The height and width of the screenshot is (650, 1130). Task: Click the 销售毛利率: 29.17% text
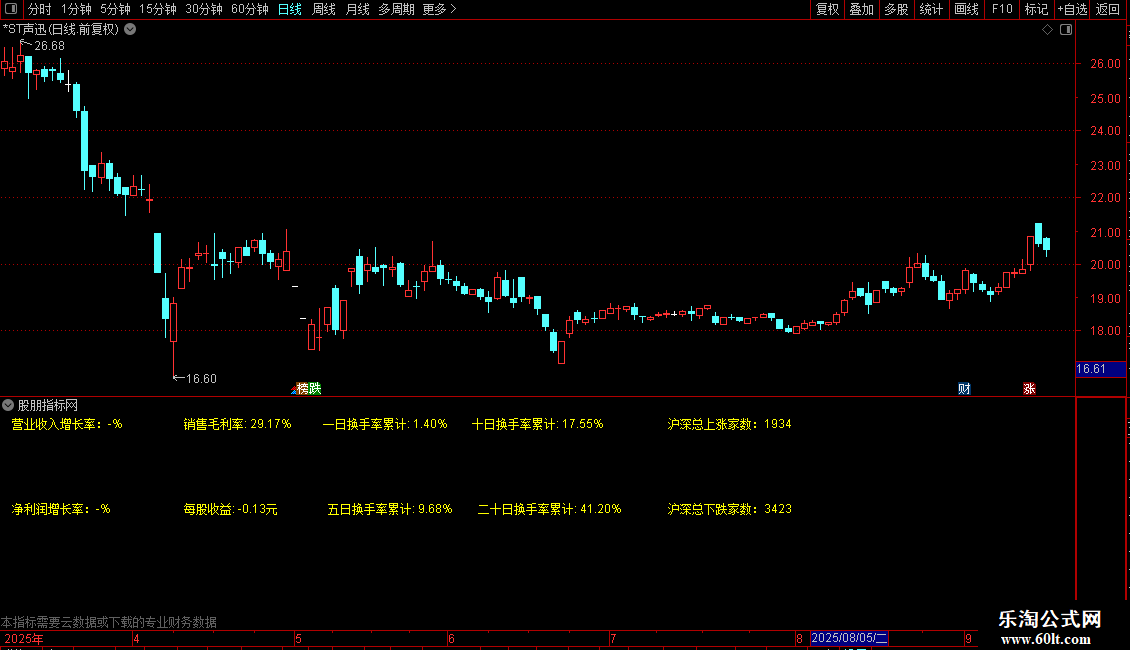coord(237,424)
